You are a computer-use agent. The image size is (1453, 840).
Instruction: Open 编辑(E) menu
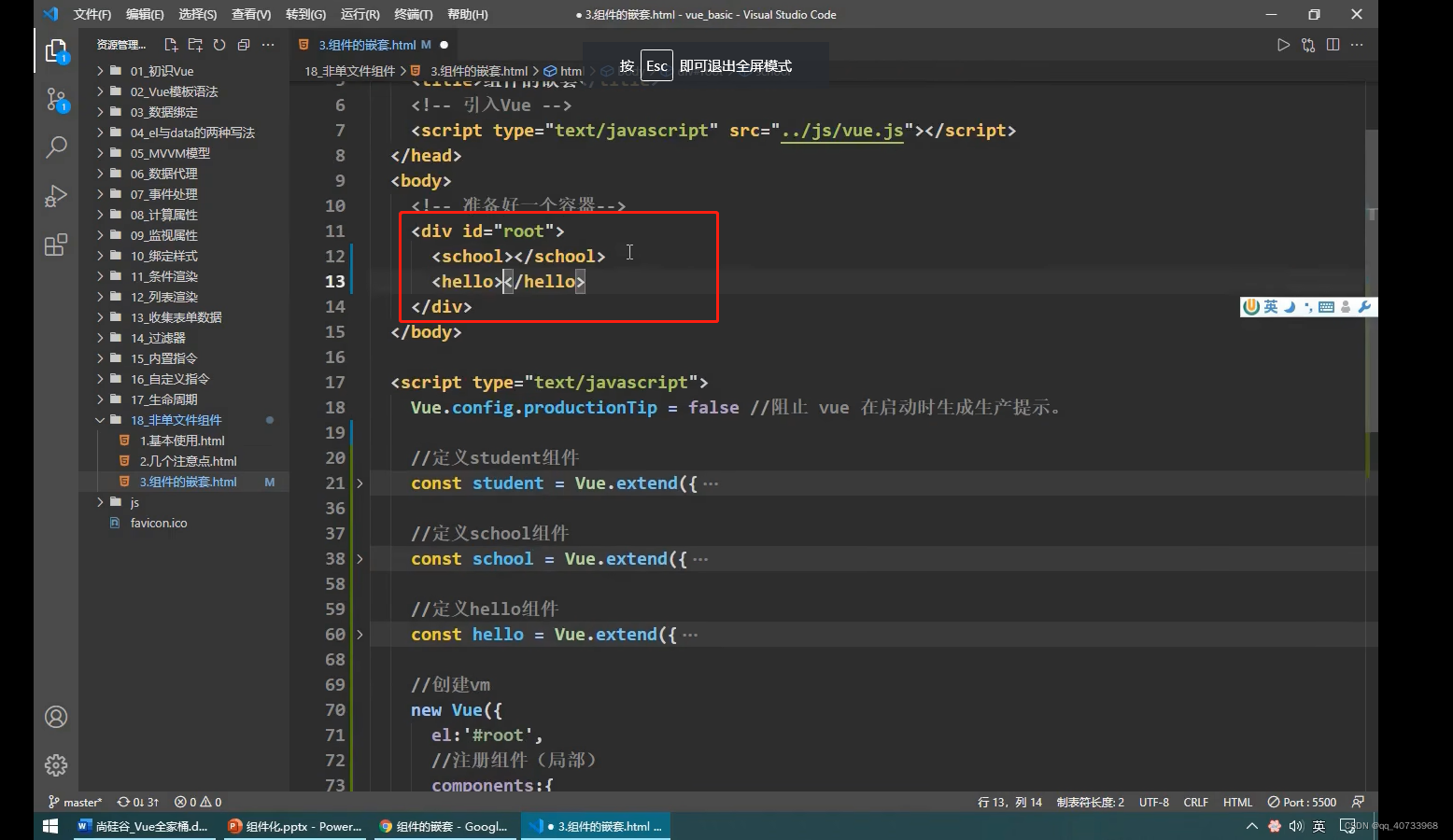pos(145,14)
